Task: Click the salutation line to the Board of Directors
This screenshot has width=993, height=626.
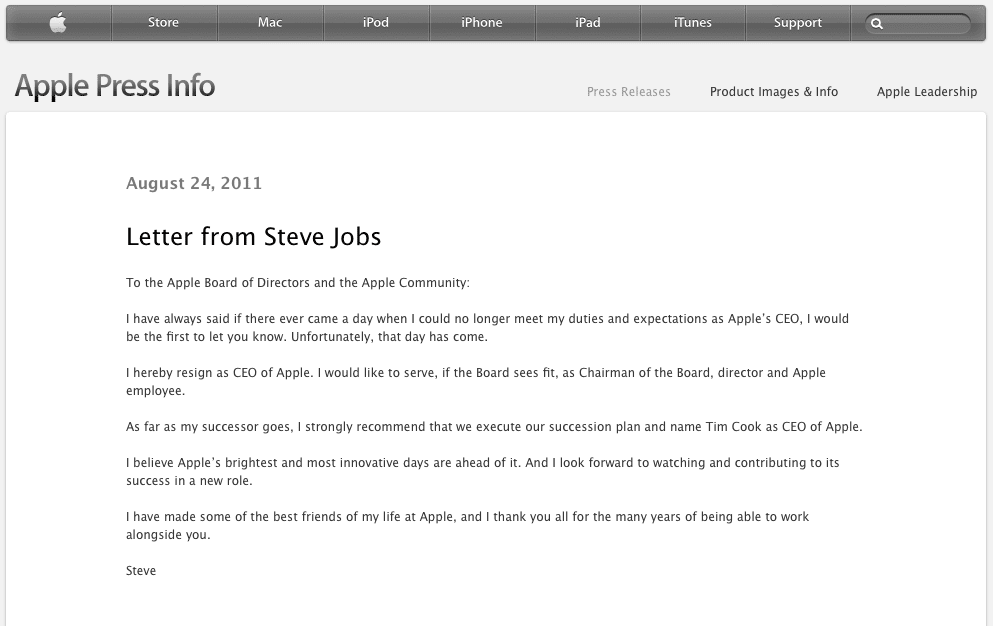Action: click(298, 283)
